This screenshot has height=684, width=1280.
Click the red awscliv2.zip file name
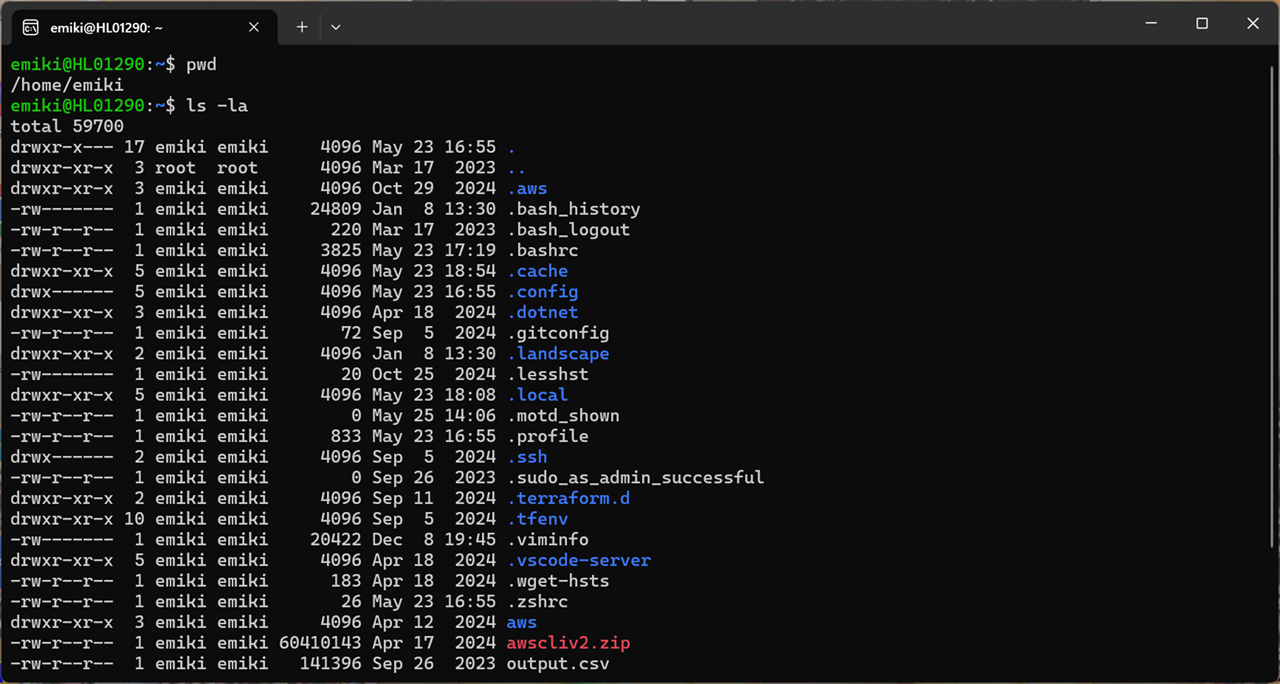[x=568, y=643]
